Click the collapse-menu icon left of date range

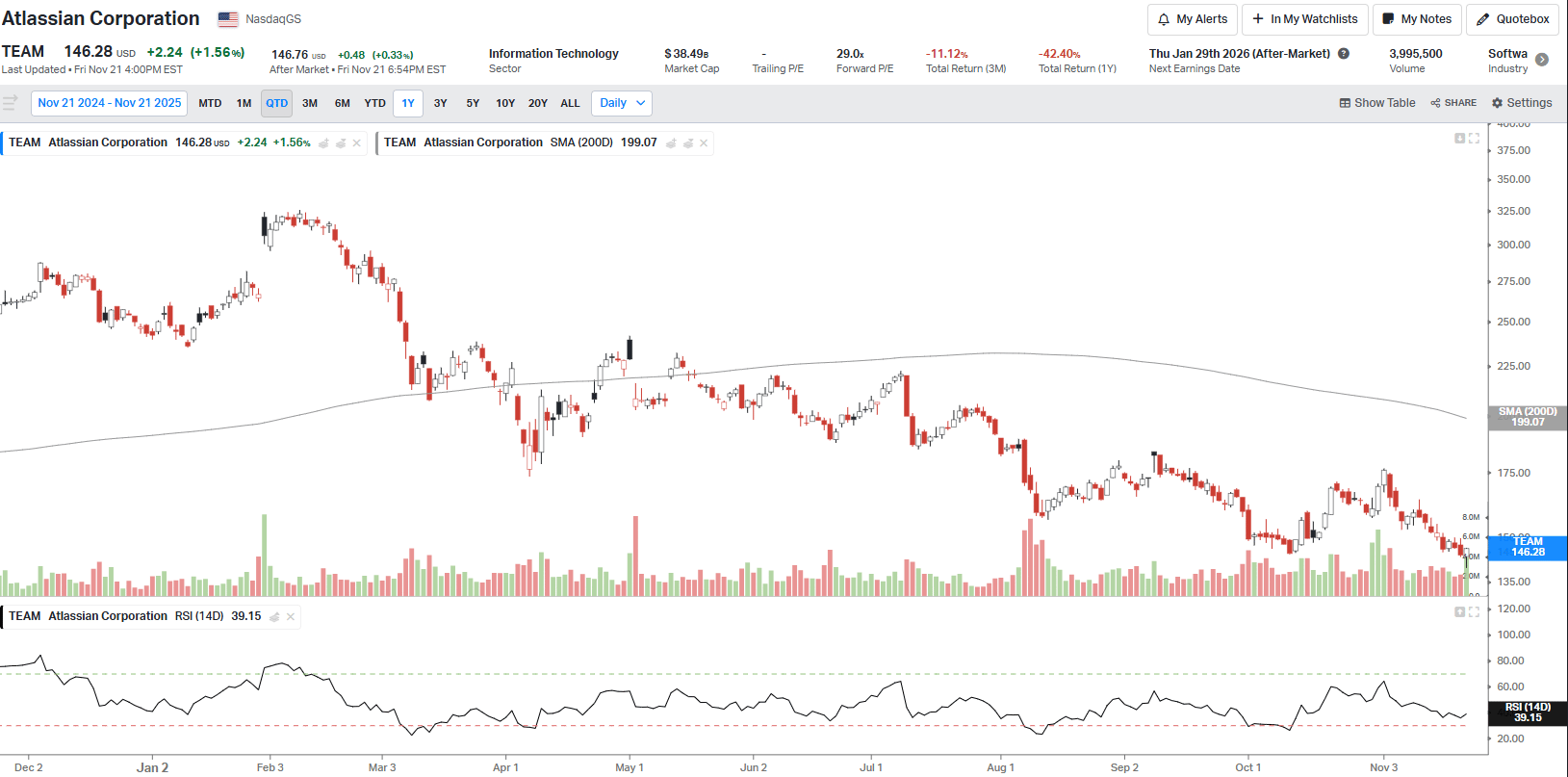point(11,103)
